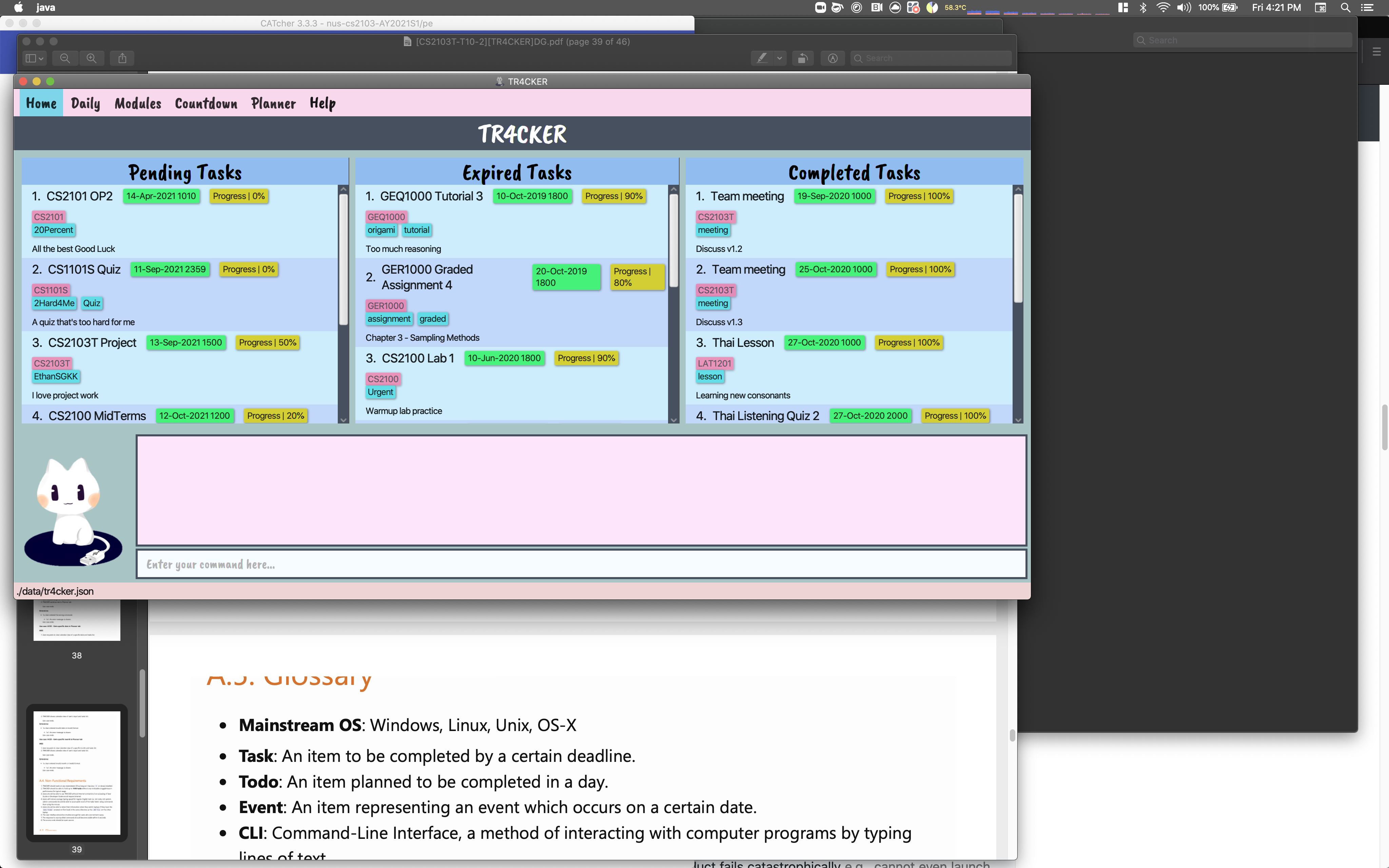Click Completed Tasks scroll up arrow
This screenshot has width=1389, height=868.
[x=1018, y=189]
